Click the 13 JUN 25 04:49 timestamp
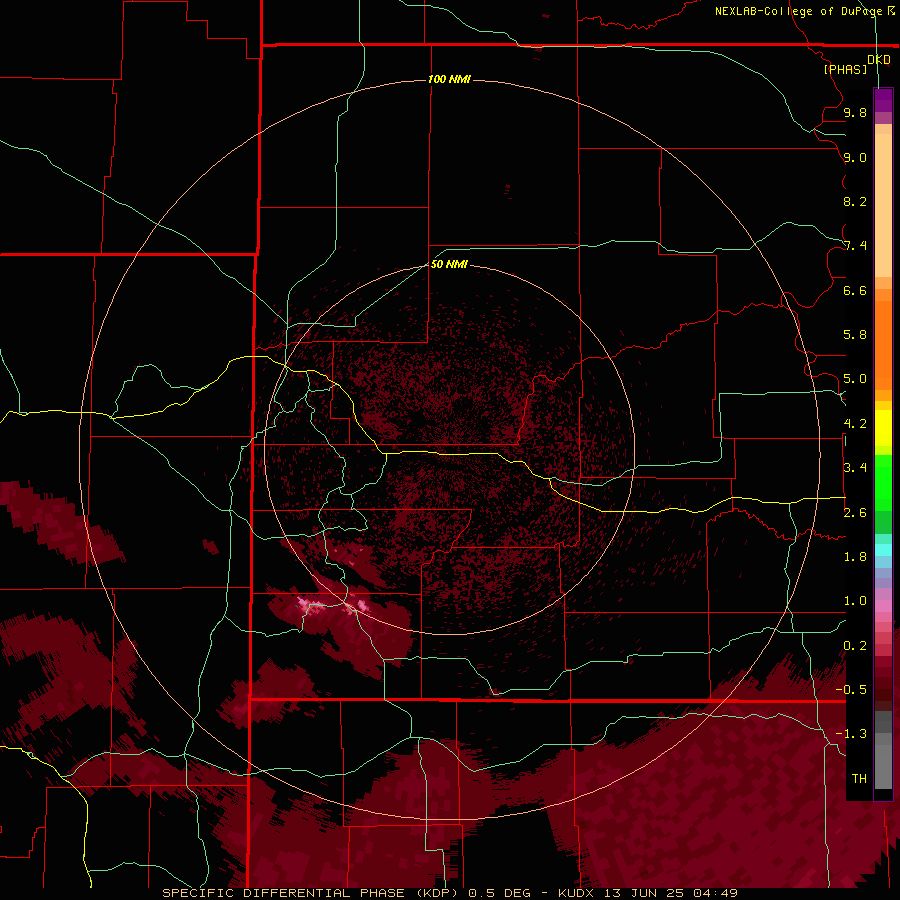Screen dimensions: 900x900 pyautogui.click(x=671, y=893)
